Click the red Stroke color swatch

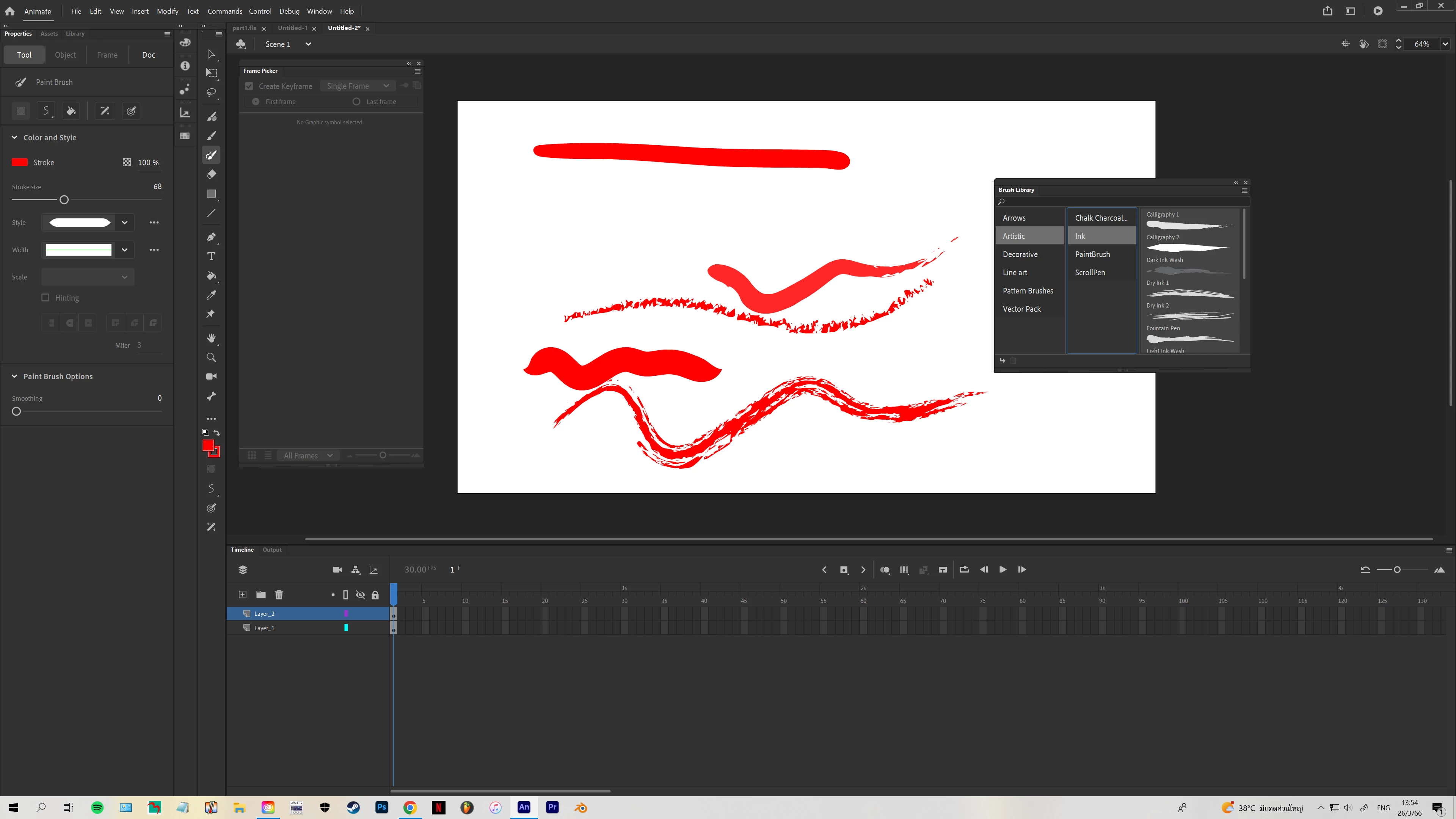point(20,163)
